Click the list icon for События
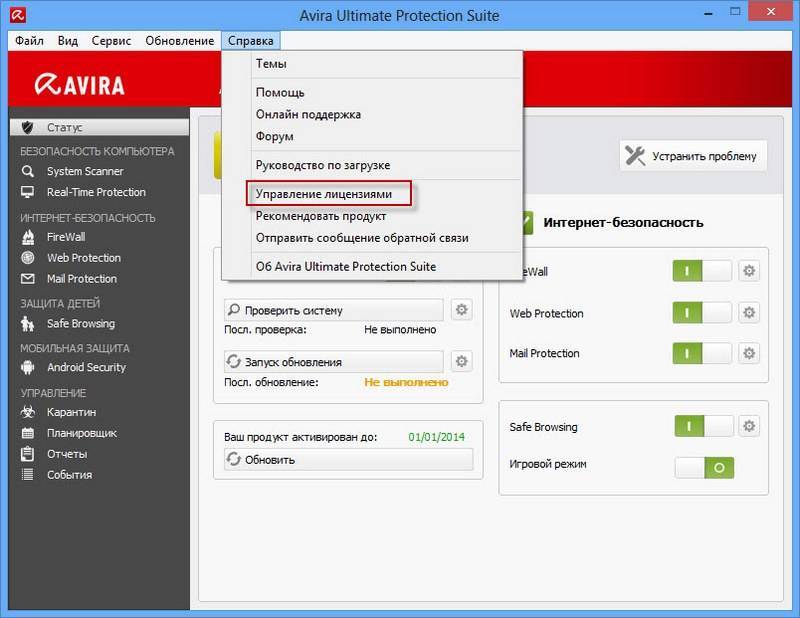 coord(28,475)
